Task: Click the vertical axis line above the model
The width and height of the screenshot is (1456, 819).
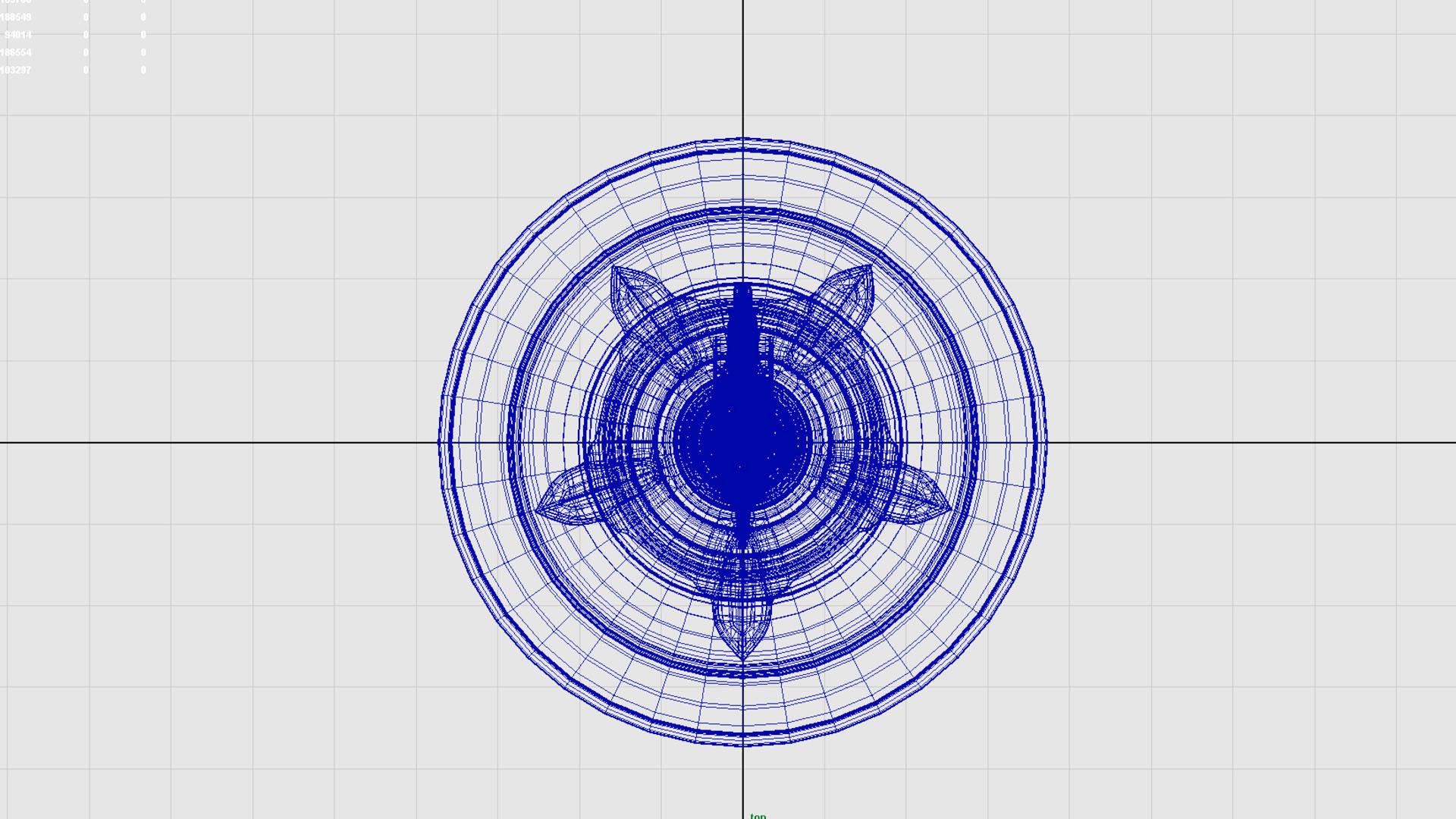Action: (743, 68)
